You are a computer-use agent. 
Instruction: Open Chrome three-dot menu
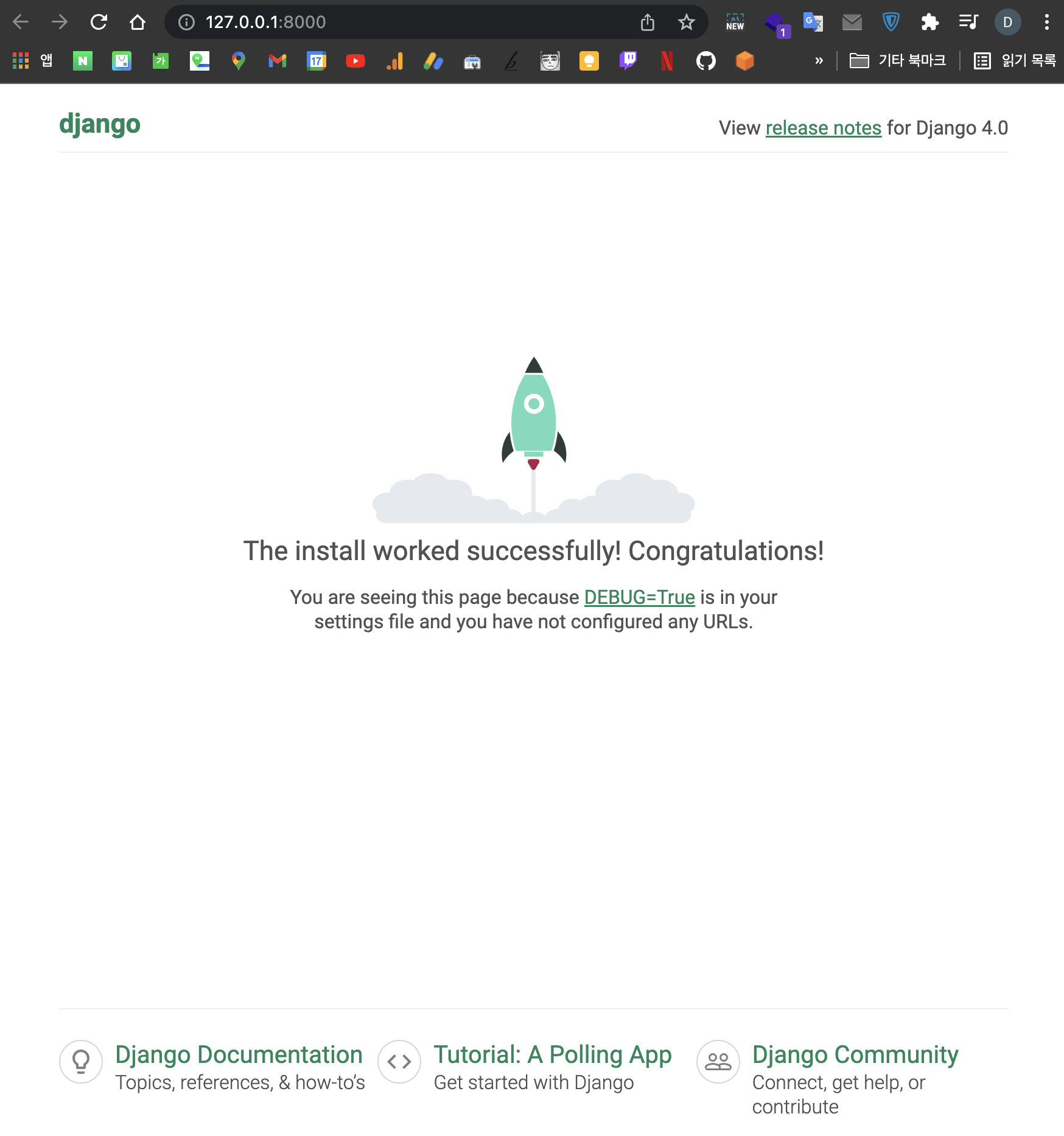pos(1047,23)
